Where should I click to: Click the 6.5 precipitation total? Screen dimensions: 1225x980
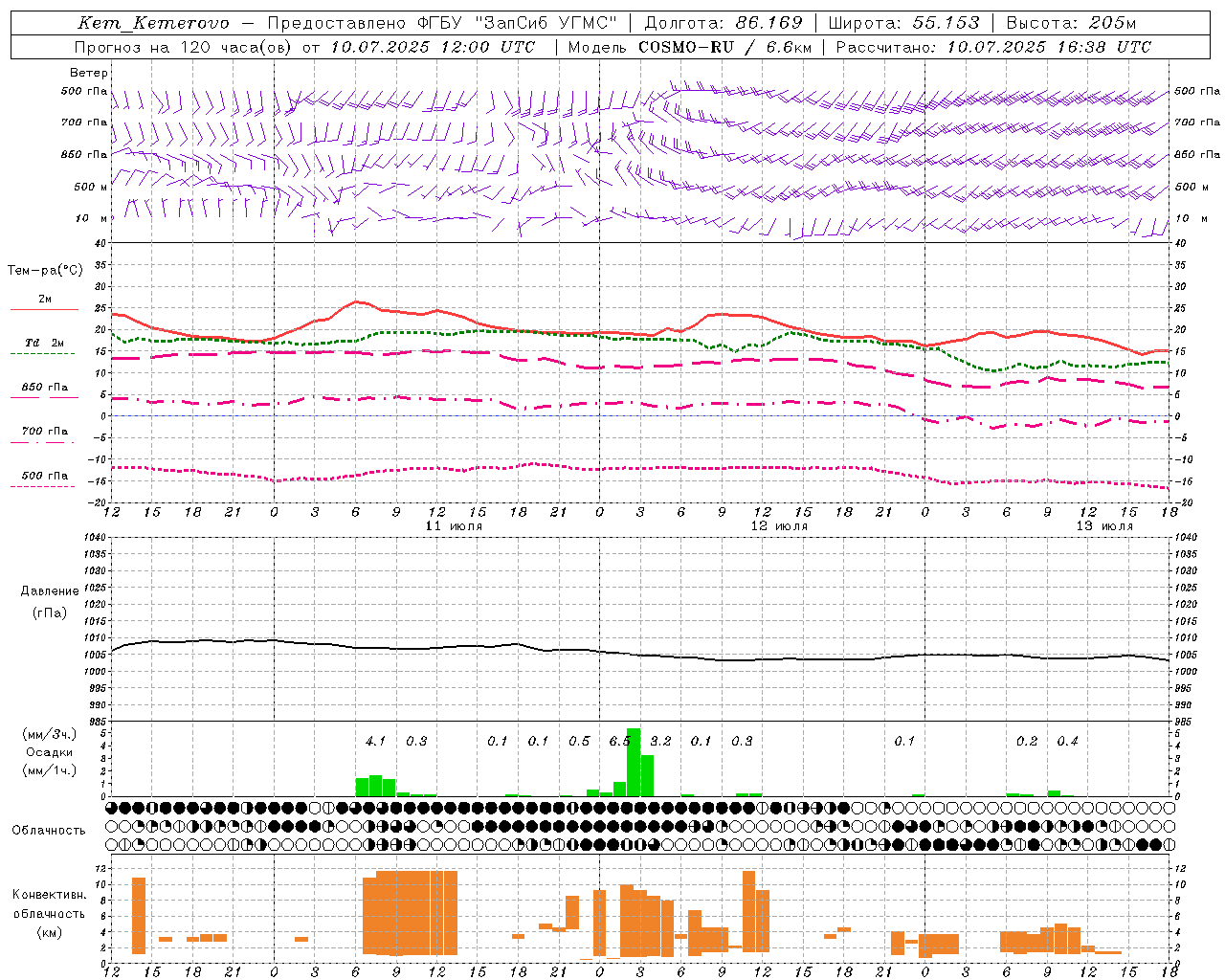click(619, 742)
